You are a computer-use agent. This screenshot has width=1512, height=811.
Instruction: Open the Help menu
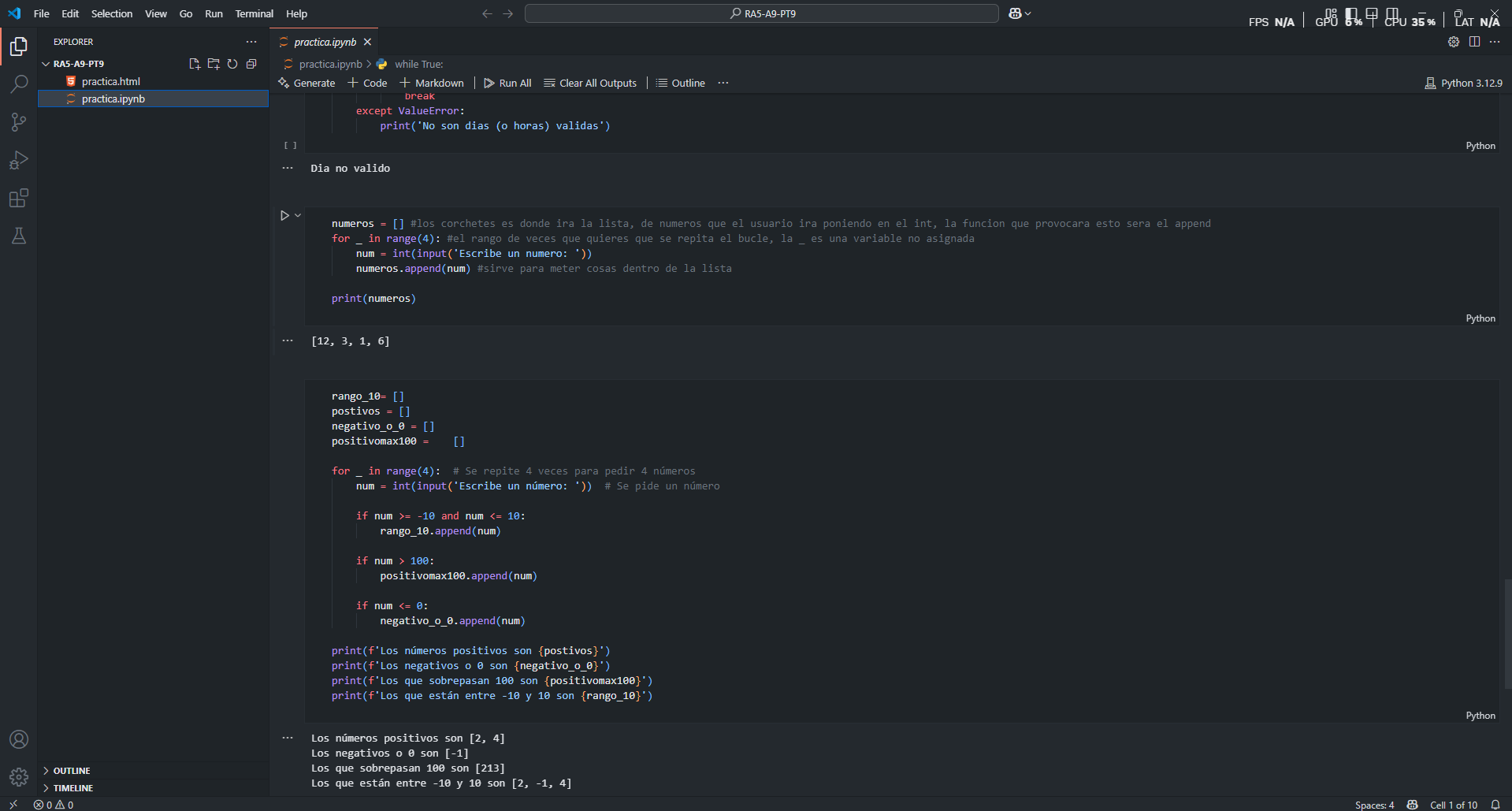pos(296,13)
